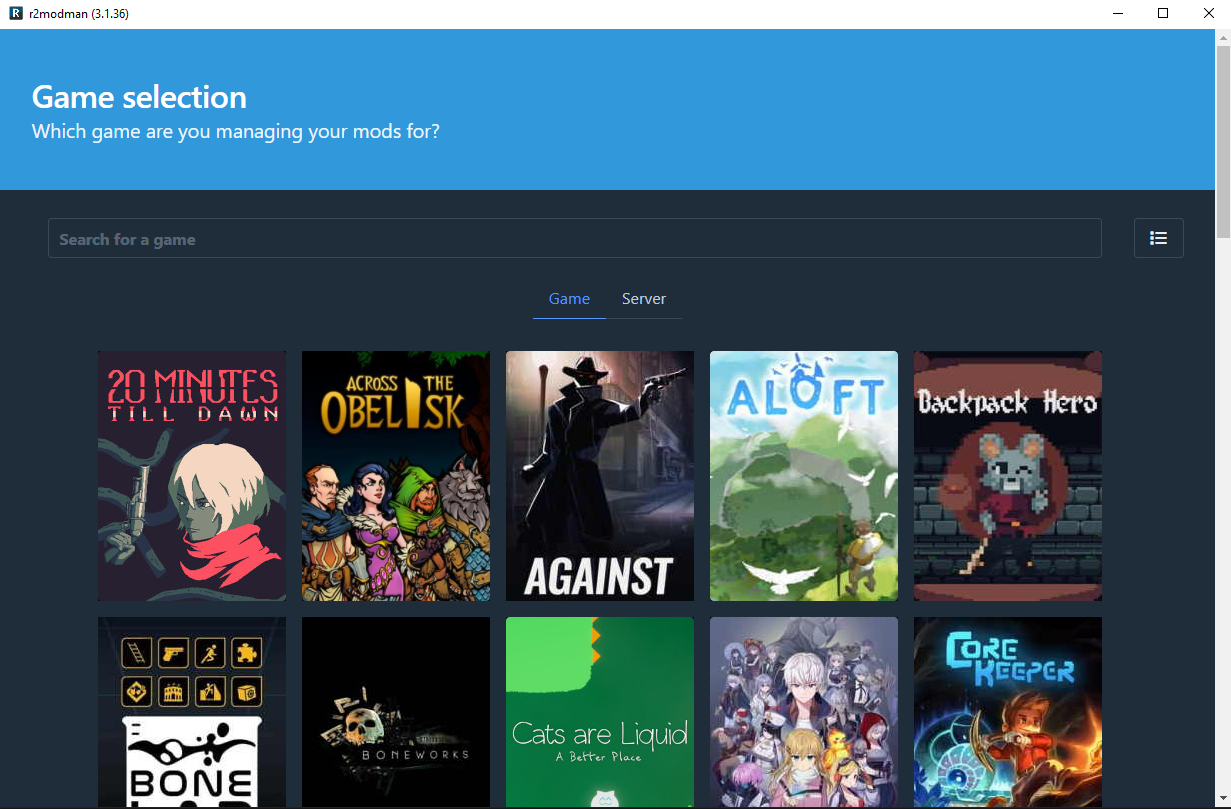Choose the Aloft game cover
This screenshot has height=809, width=1231.
coord(804,476)
